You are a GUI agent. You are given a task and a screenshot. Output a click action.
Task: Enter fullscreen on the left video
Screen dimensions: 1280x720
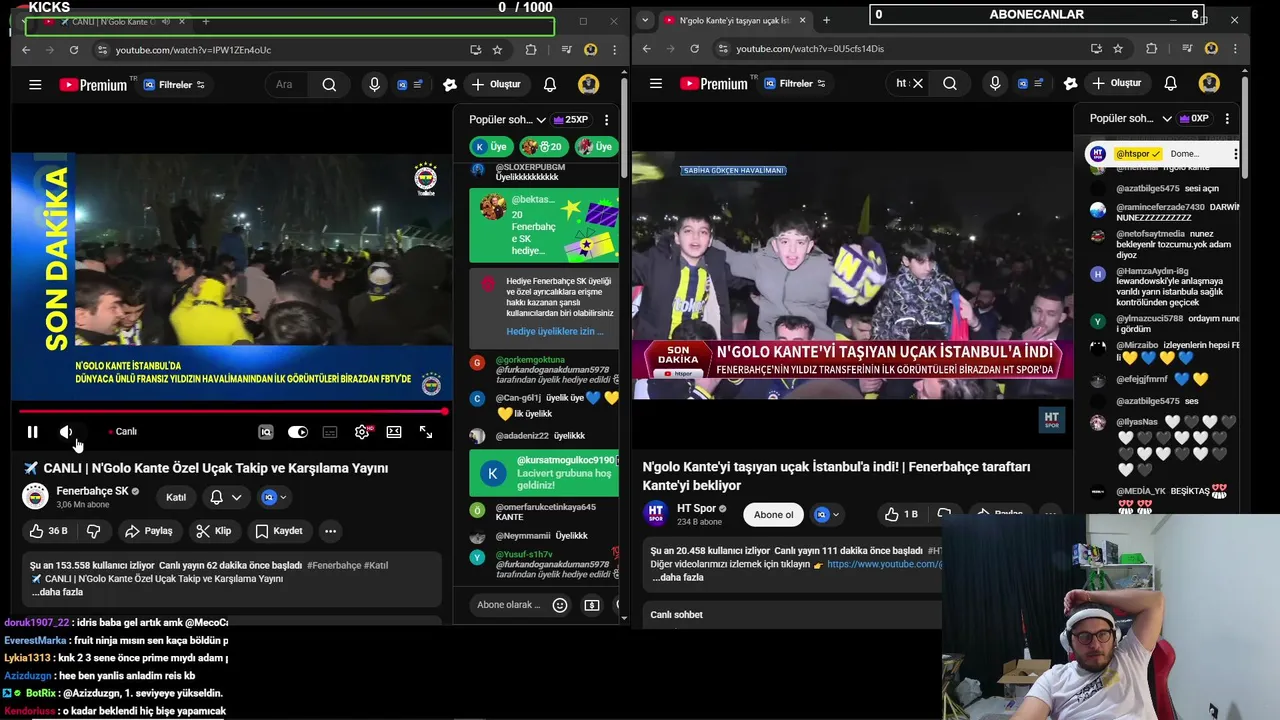click(426, 432)
